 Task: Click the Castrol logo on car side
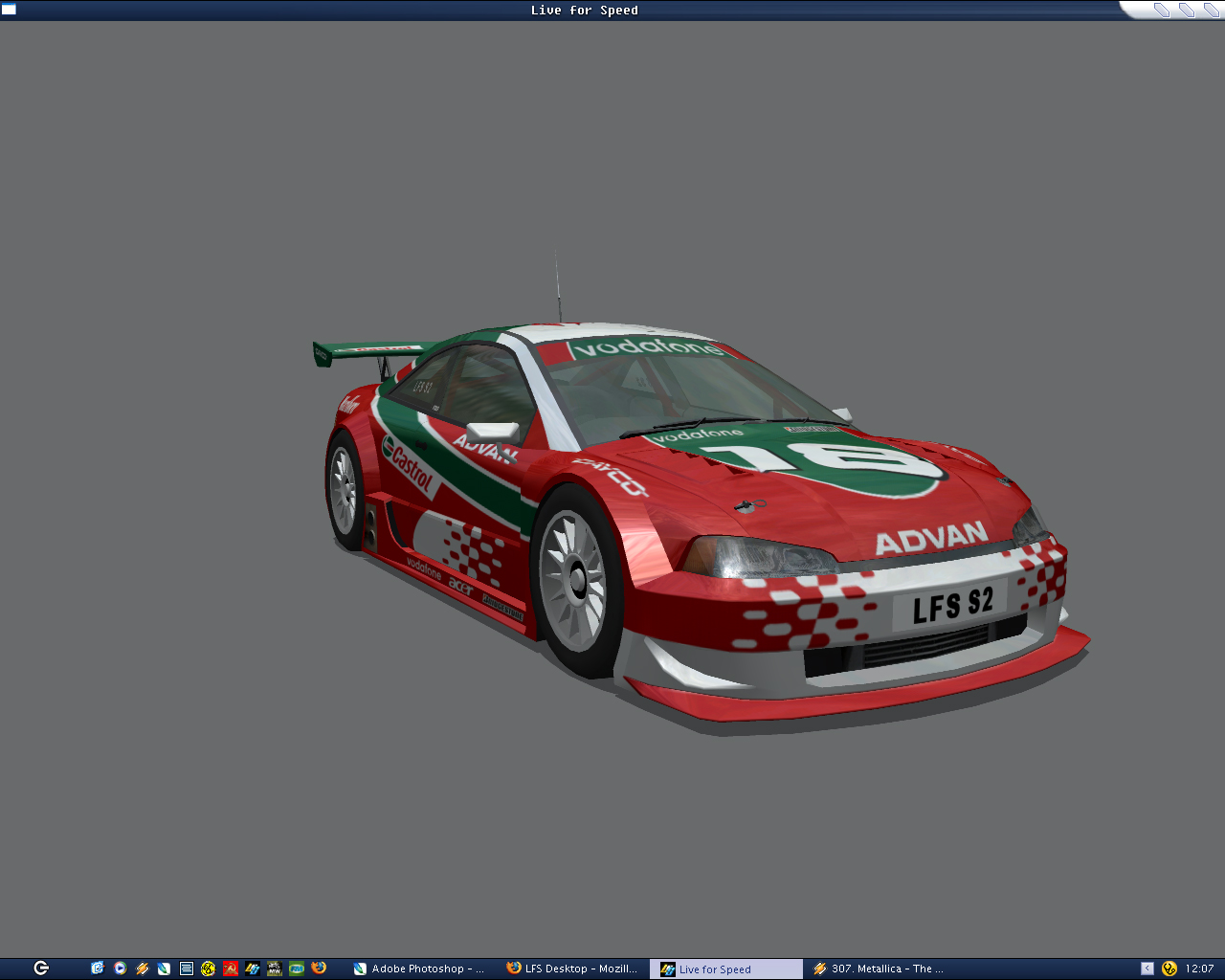tap(411, 466)
